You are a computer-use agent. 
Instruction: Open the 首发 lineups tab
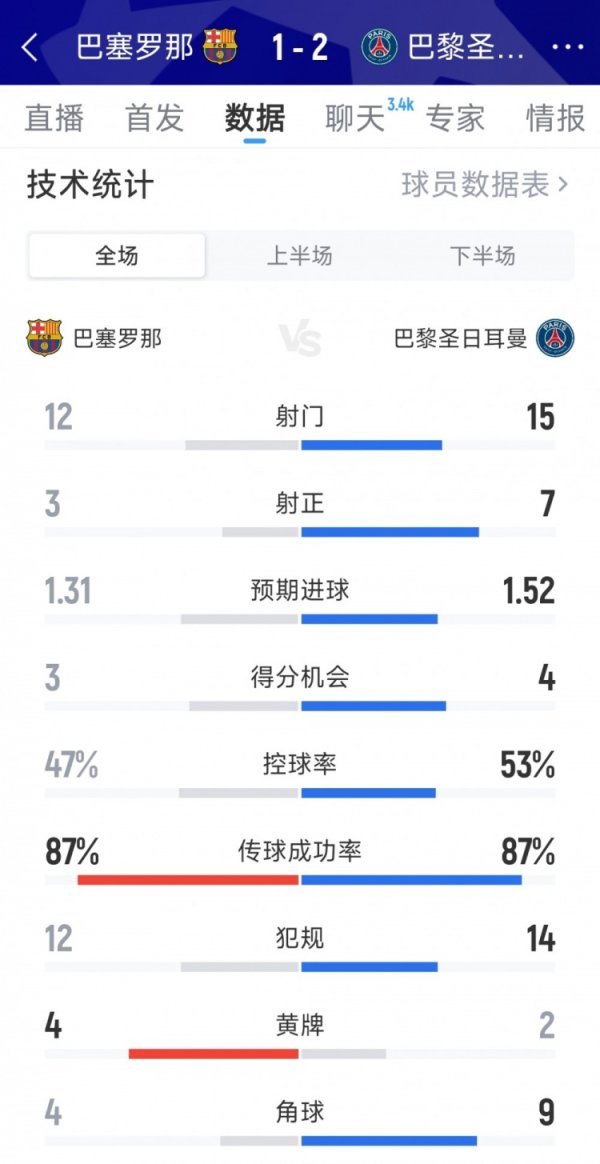tap(155, 119)
